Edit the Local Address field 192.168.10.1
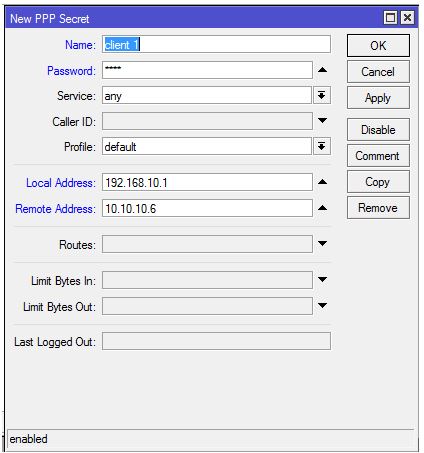 (x=207, y=182)
